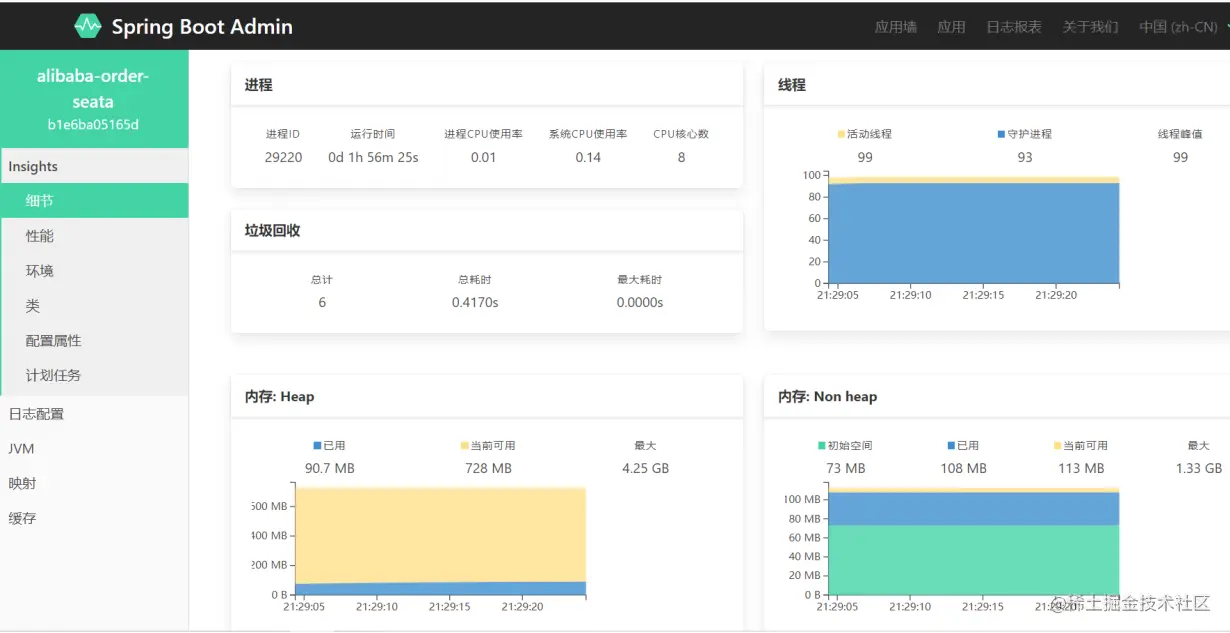
Task: Open the 日志配置 sidebar entry
Action: point(94,414)
